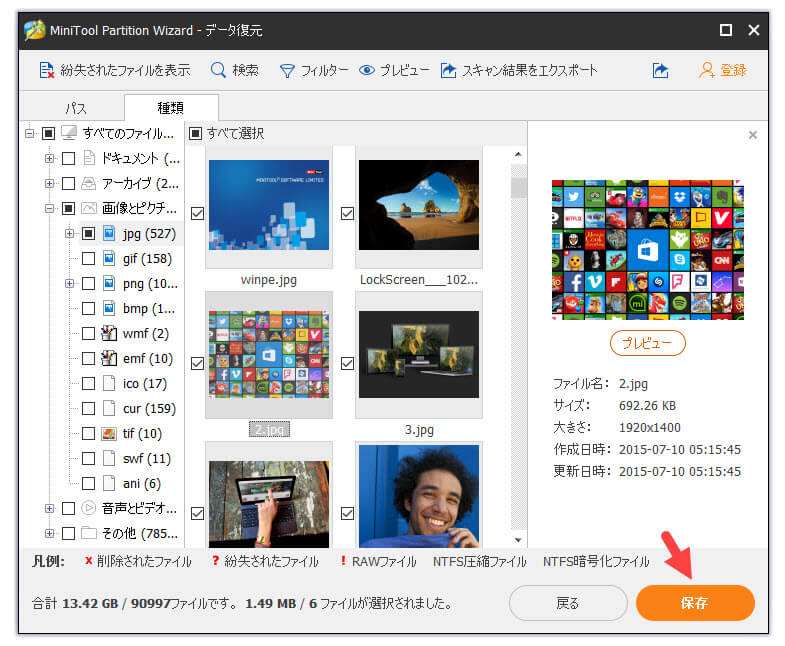Click the tif file type icon
The width and height of the screenshot is (785, 646).
click(x=109, y=434)
